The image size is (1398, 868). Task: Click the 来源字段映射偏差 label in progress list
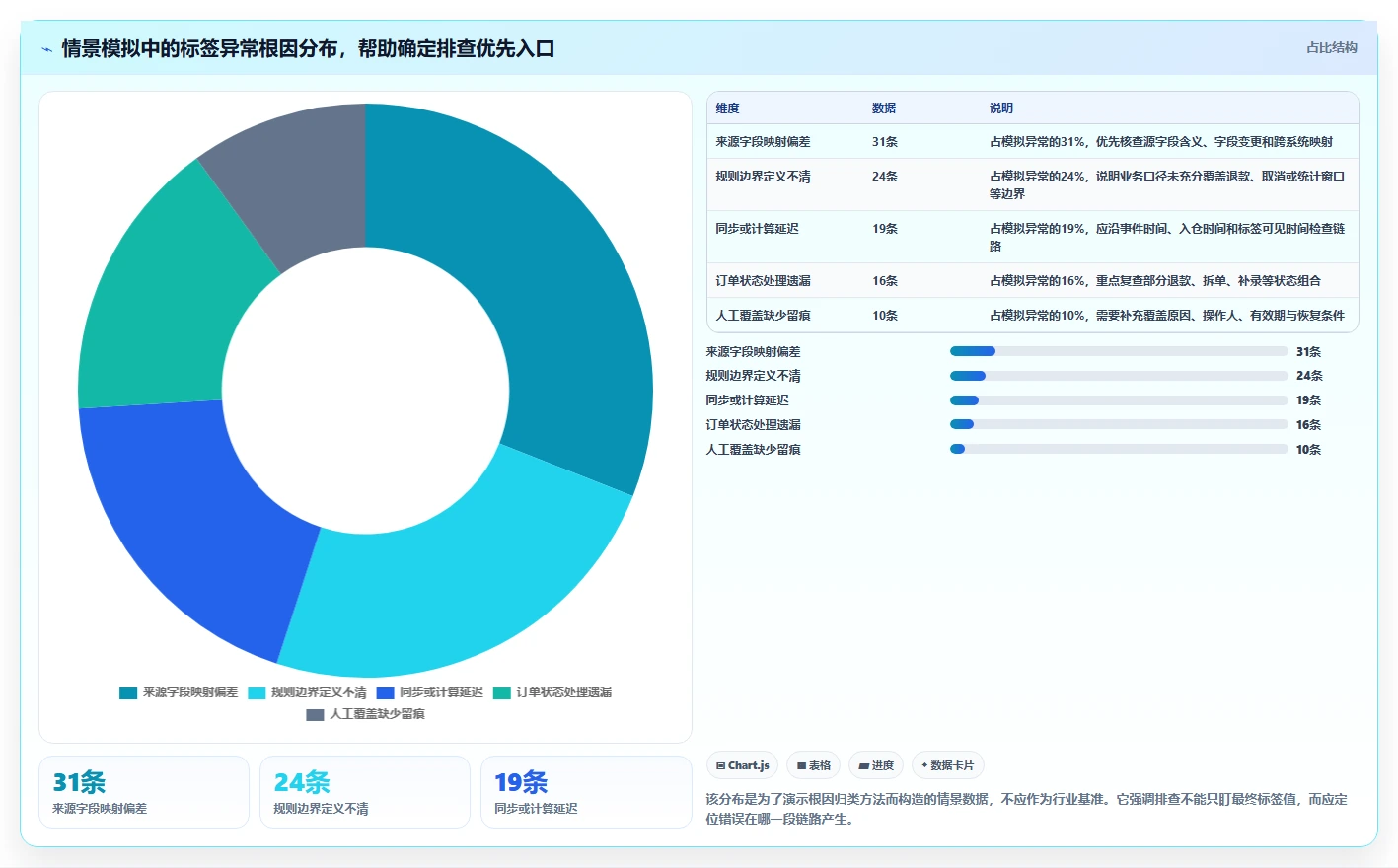coord(753,352)
